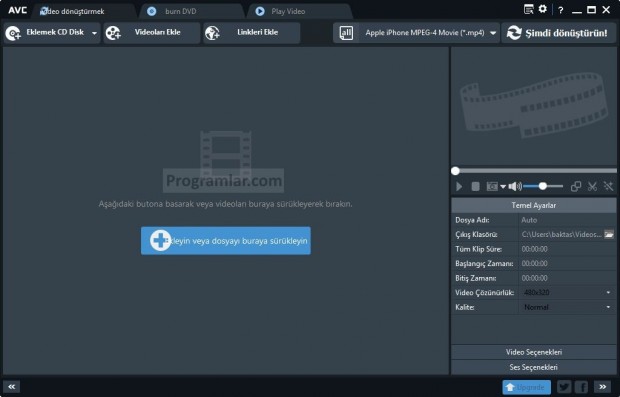Collapse the Temel Ayarlar section header
This screenshot has width=620, height=397.
click(x=533, y=205)
